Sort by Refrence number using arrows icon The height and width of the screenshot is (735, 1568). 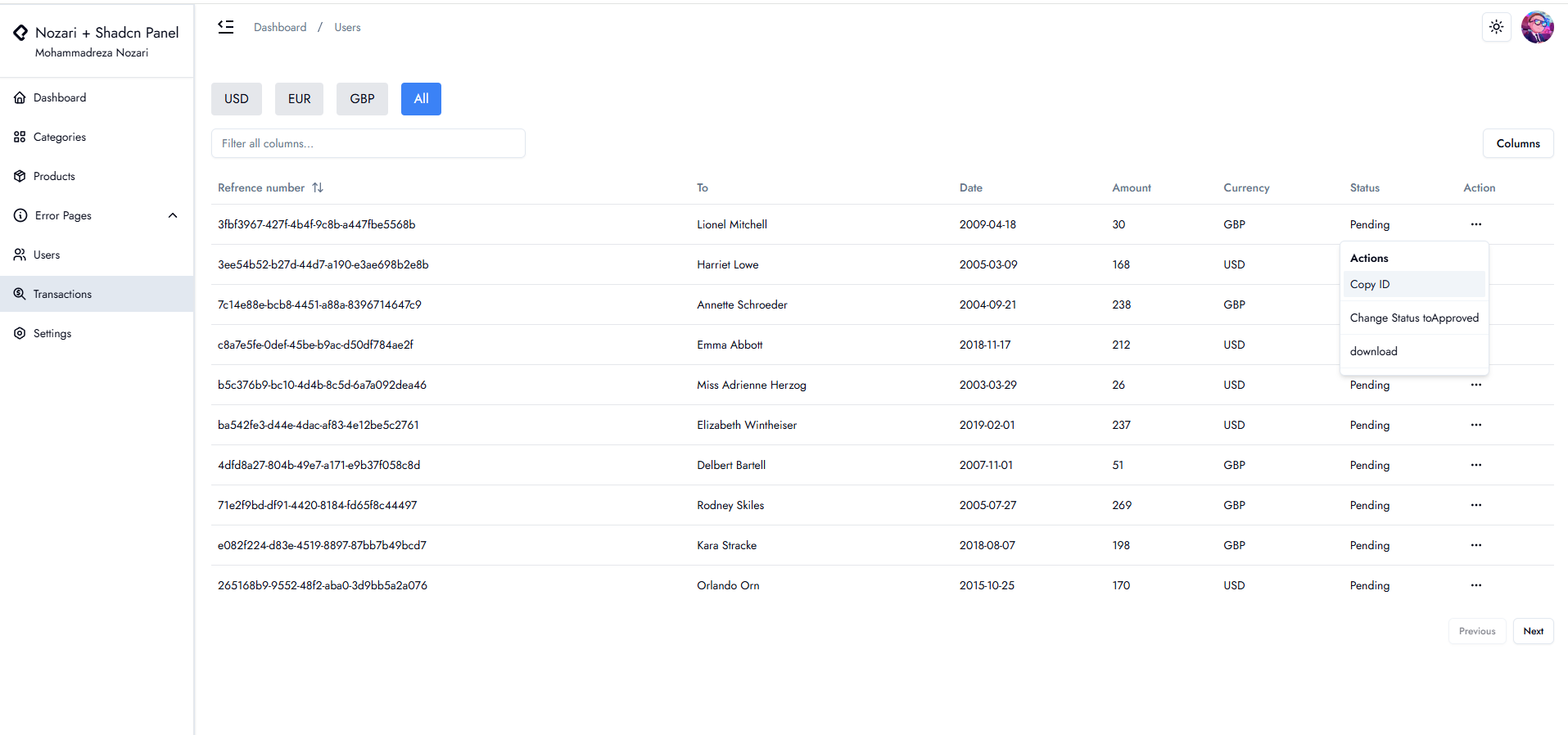tap(318, 187)
